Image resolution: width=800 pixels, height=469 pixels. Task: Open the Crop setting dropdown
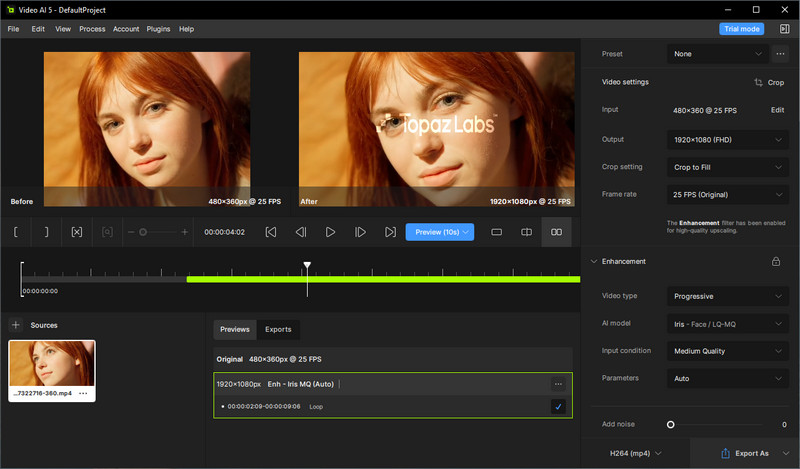click(728, 167)
